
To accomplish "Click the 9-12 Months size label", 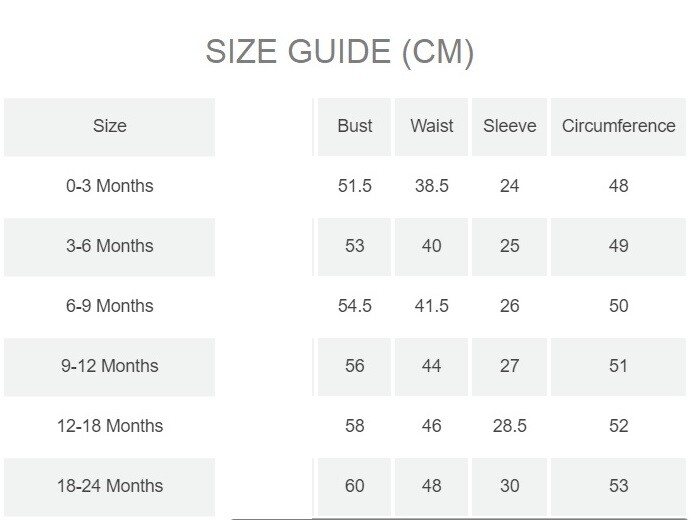I will (110, 366).
